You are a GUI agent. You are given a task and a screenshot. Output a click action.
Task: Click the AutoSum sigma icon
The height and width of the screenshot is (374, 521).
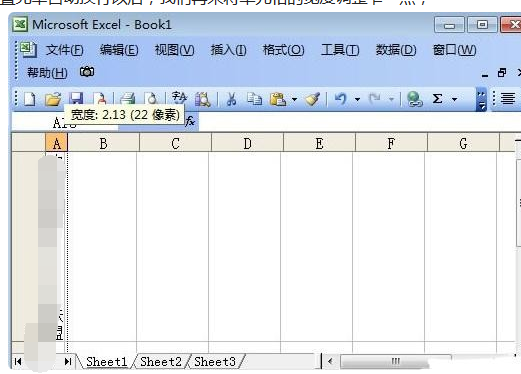pyautogui.click(x=438, y=99)
